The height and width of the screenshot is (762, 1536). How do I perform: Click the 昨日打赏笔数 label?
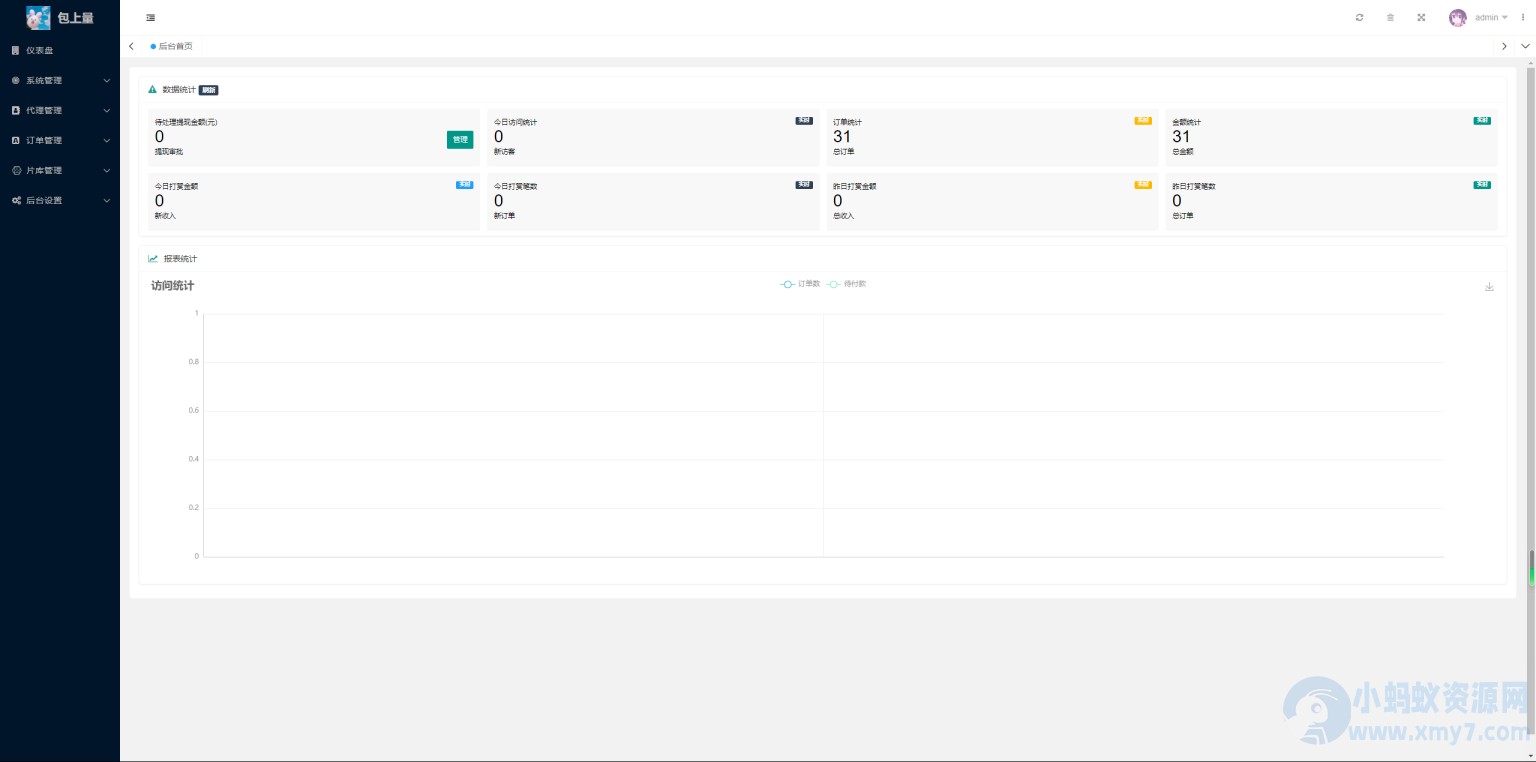point(1193,186)
